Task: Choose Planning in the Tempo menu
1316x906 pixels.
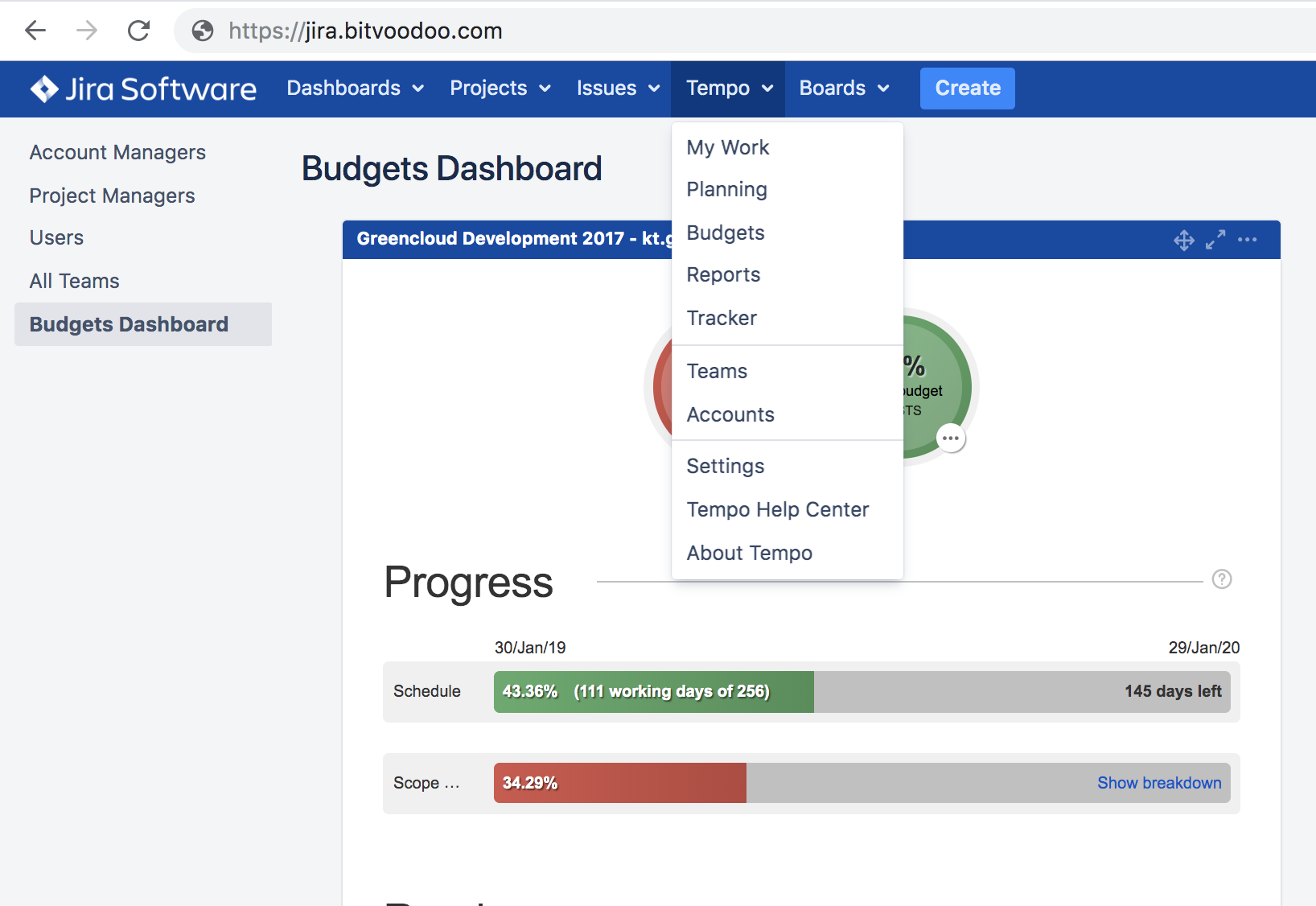Action: (x=788, y=190)
